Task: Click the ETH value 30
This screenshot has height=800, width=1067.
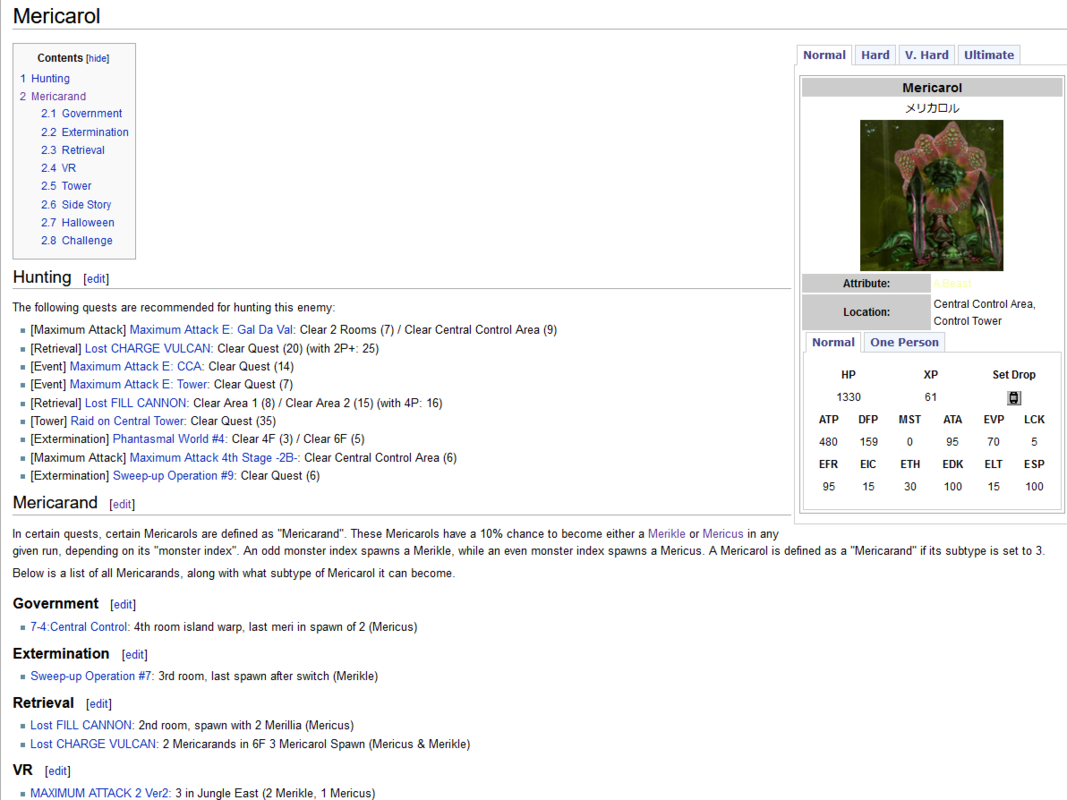Action: [910, 487]
